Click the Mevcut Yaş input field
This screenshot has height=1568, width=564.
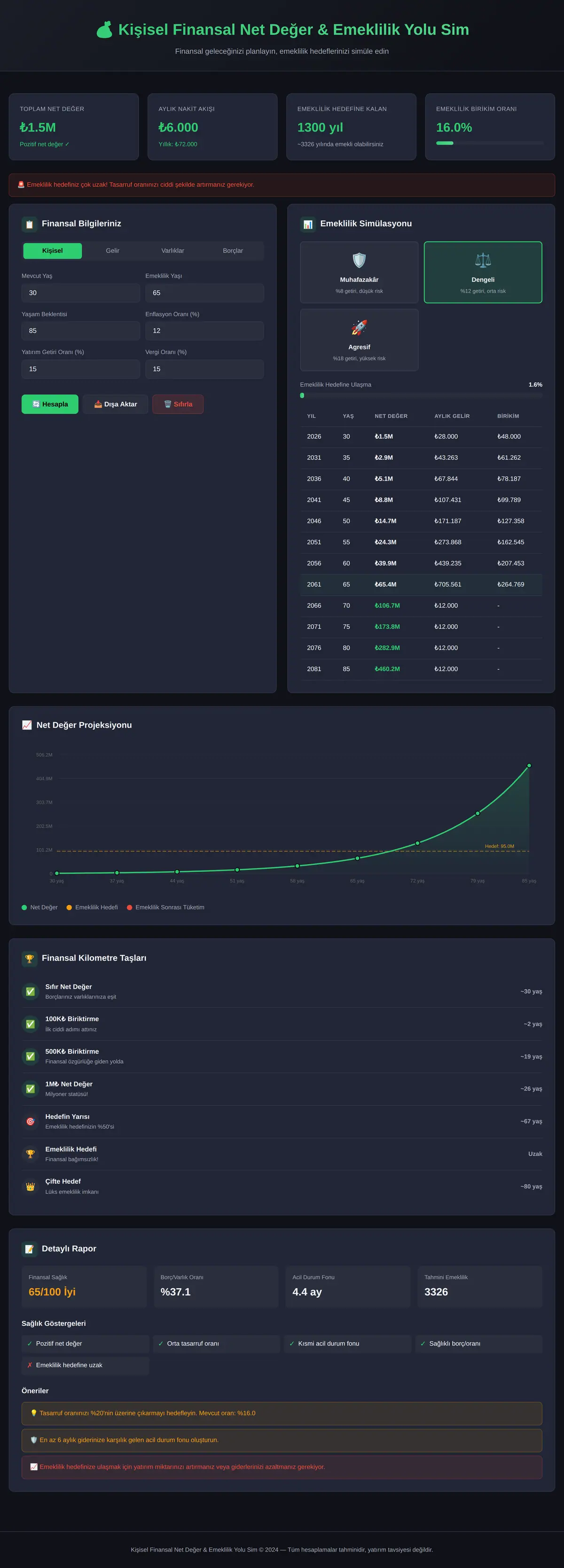(x=81, y=293)
